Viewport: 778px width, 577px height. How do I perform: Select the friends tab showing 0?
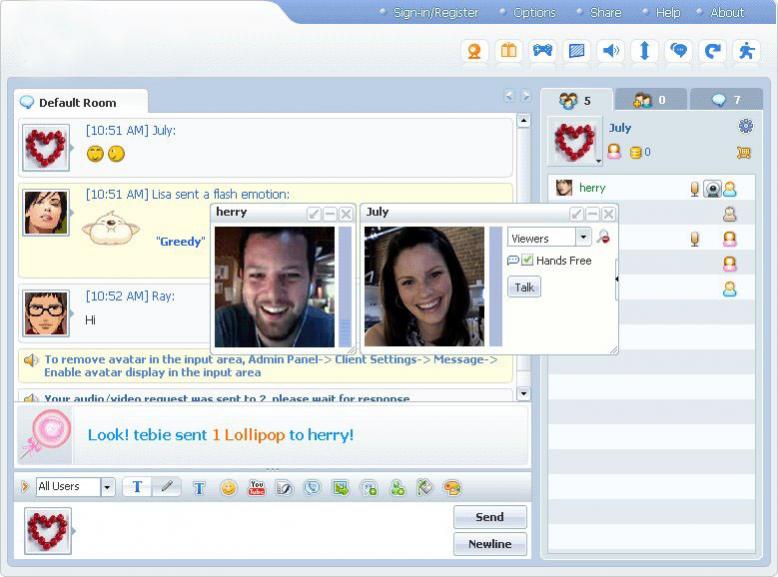(x=650, y=101)
